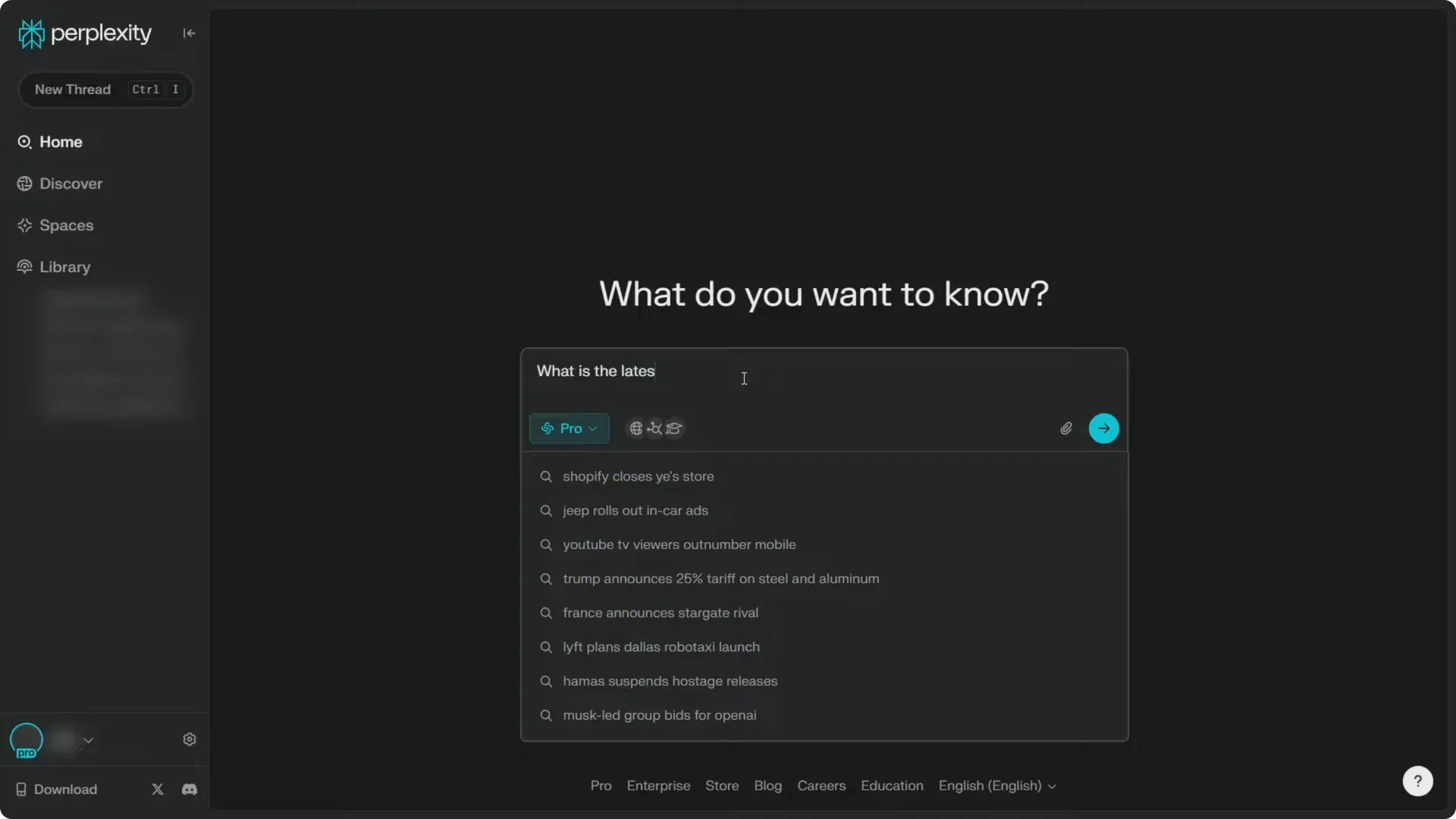Open Perplexity's X profile
The height and width of the screenshot is (819, 1456).
157,789
